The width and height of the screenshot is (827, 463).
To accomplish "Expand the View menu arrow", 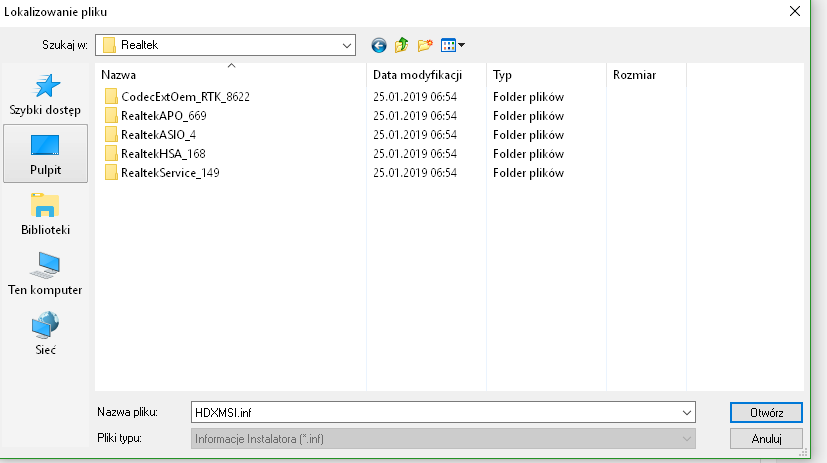I will [x=461, y=45].
